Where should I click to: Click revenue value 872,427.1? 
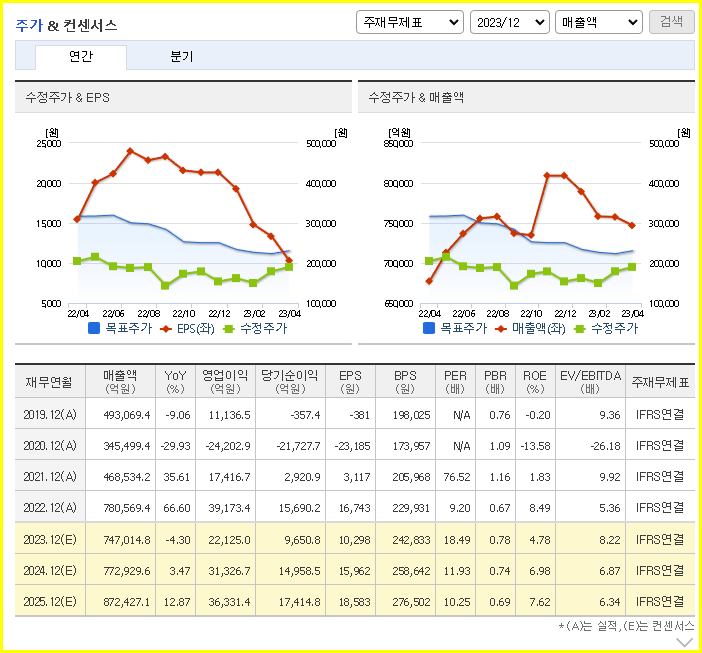(127, 602)
